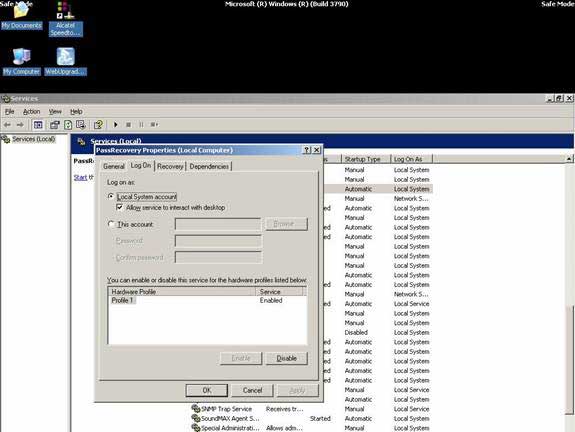
Task: Click the Service column header in dialog
Action: [279, 292]
